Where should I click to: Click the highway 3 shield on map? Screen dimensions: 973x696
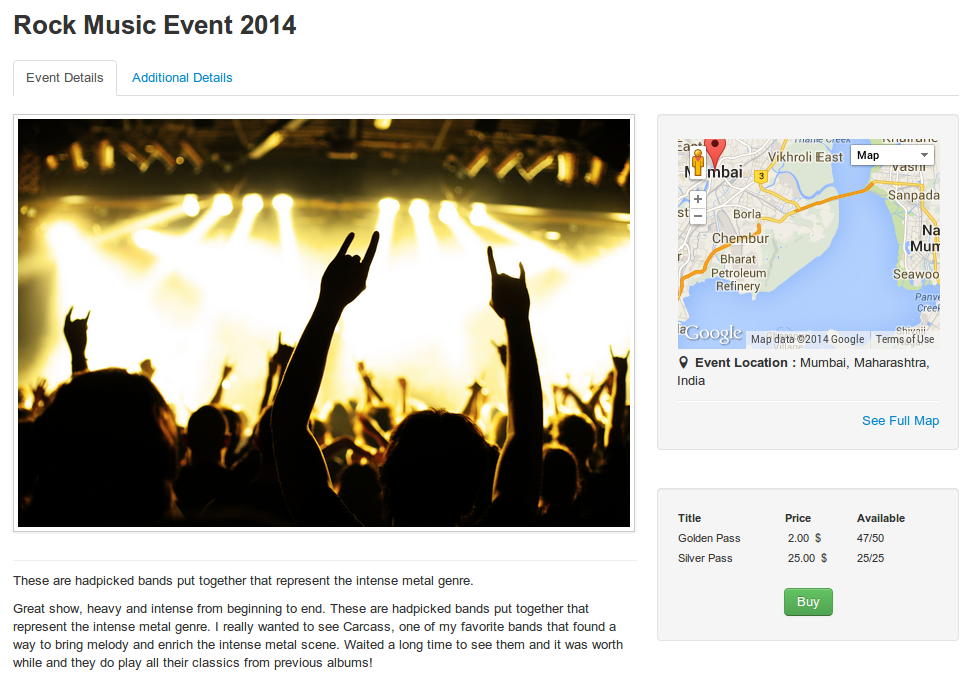click(x=761, y=176)
